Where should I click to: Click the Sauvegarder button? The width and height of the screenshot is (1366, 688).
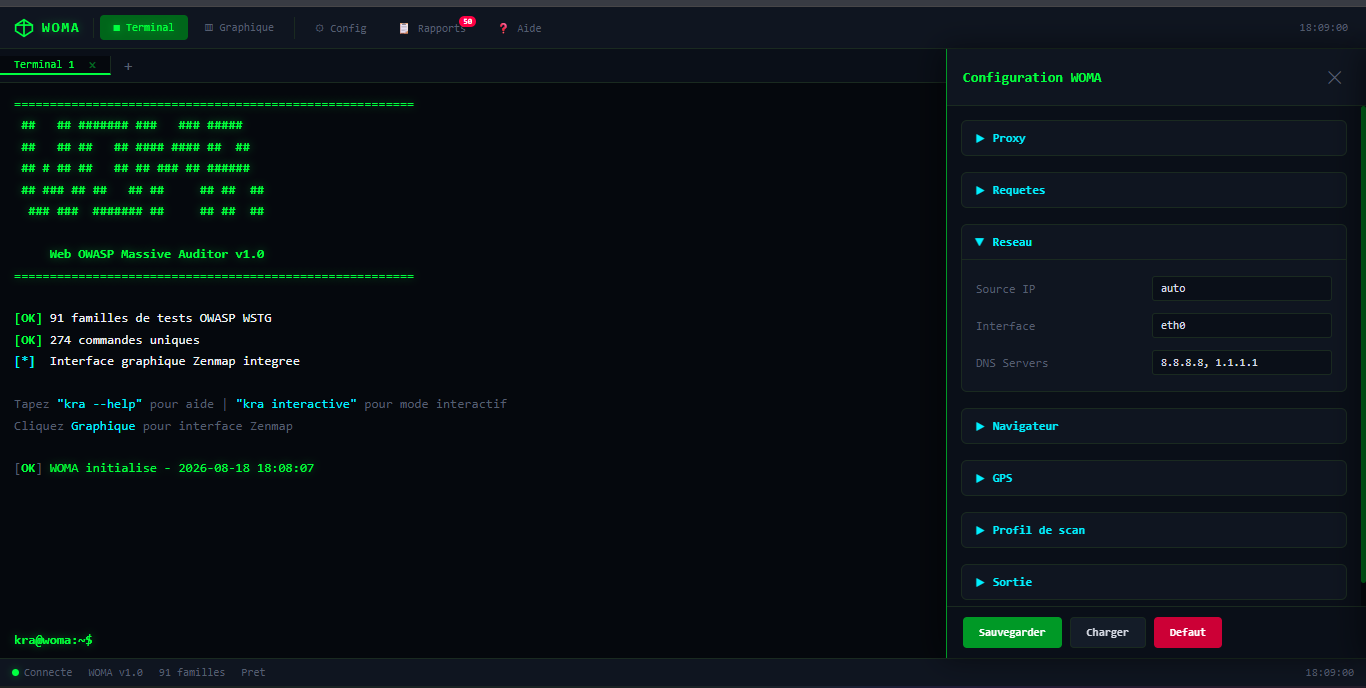pyautogui.click(x=1012, y=632)
